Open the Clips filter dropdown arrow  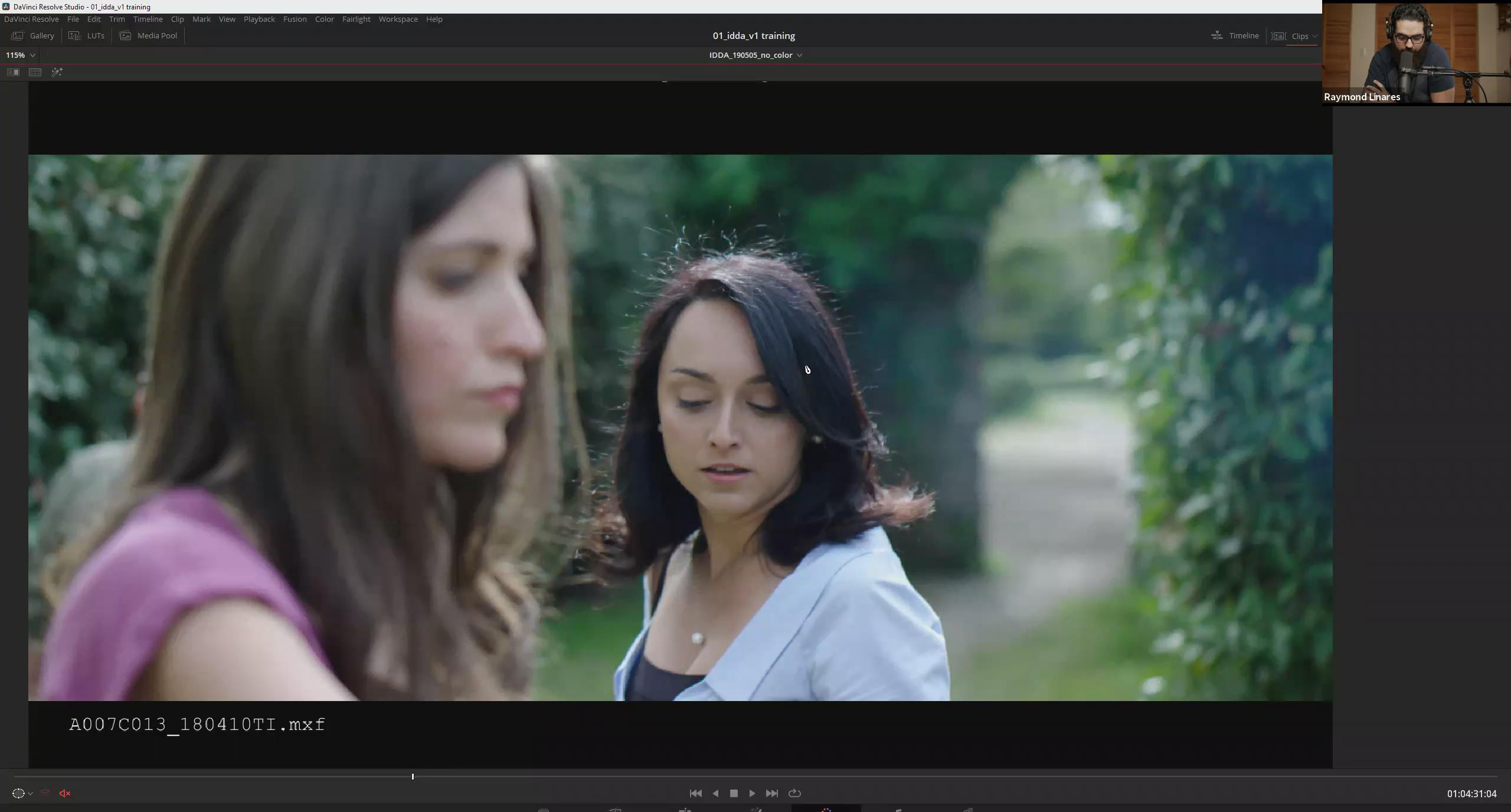1314,36
